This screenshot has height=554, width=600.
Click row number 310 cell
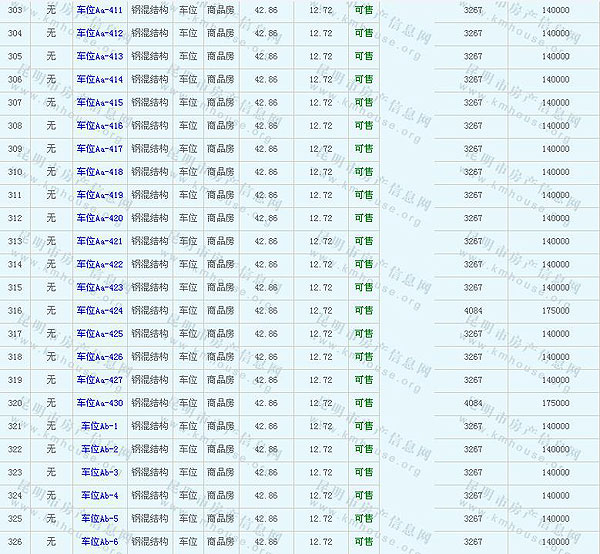[14, 172]
